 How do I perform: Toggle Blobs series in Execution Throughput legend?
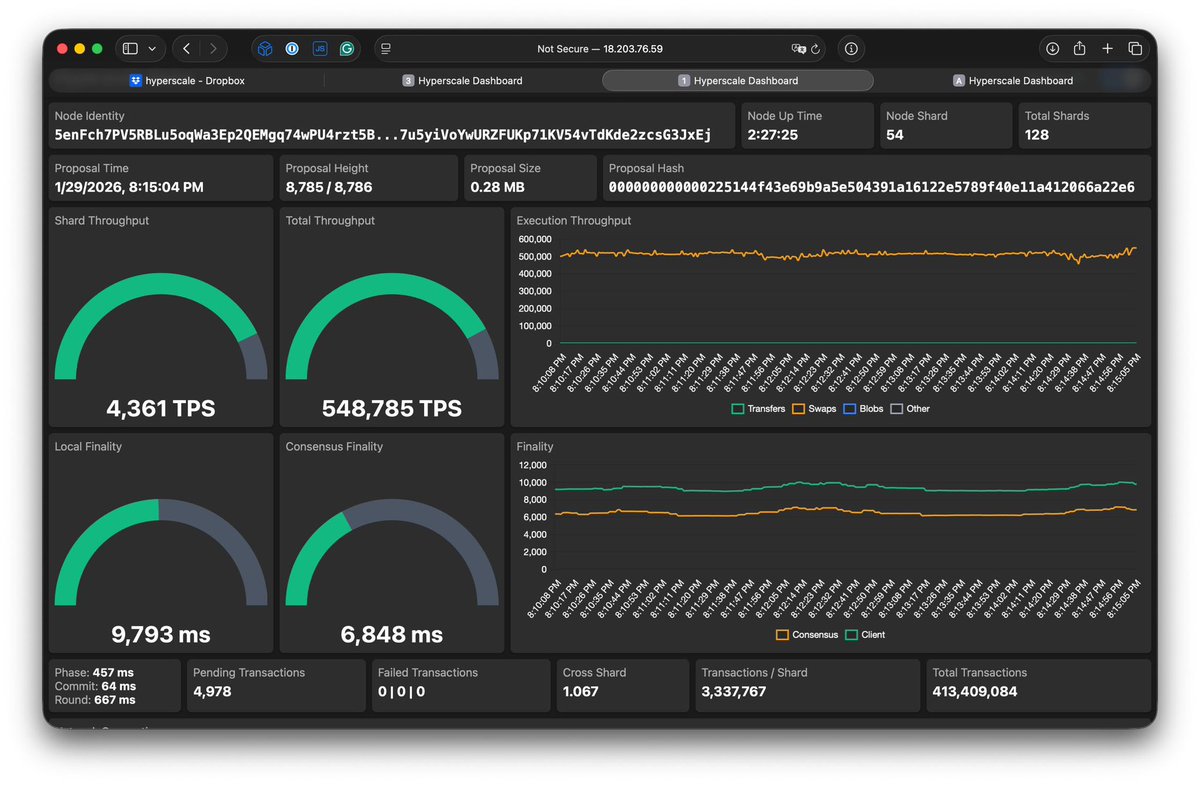click(864, 409)
